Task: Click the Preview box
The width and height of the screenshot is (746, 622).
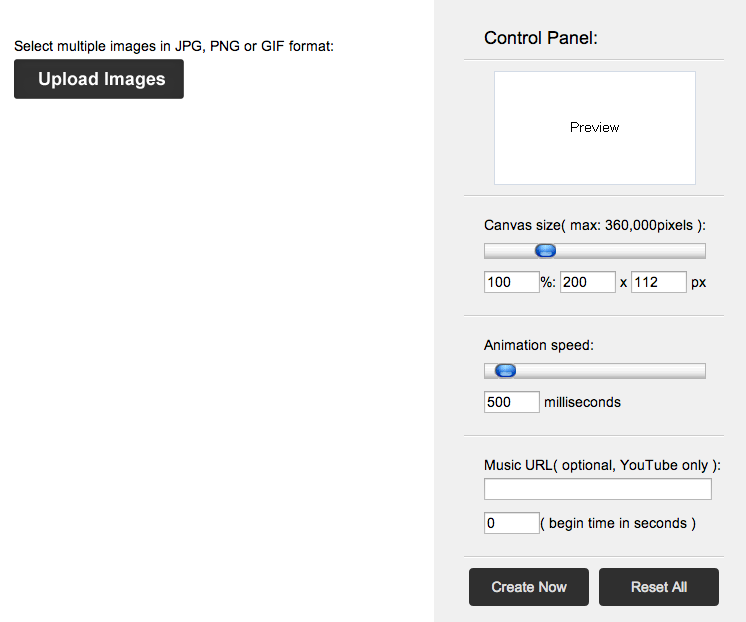Action: coord(595,128)
